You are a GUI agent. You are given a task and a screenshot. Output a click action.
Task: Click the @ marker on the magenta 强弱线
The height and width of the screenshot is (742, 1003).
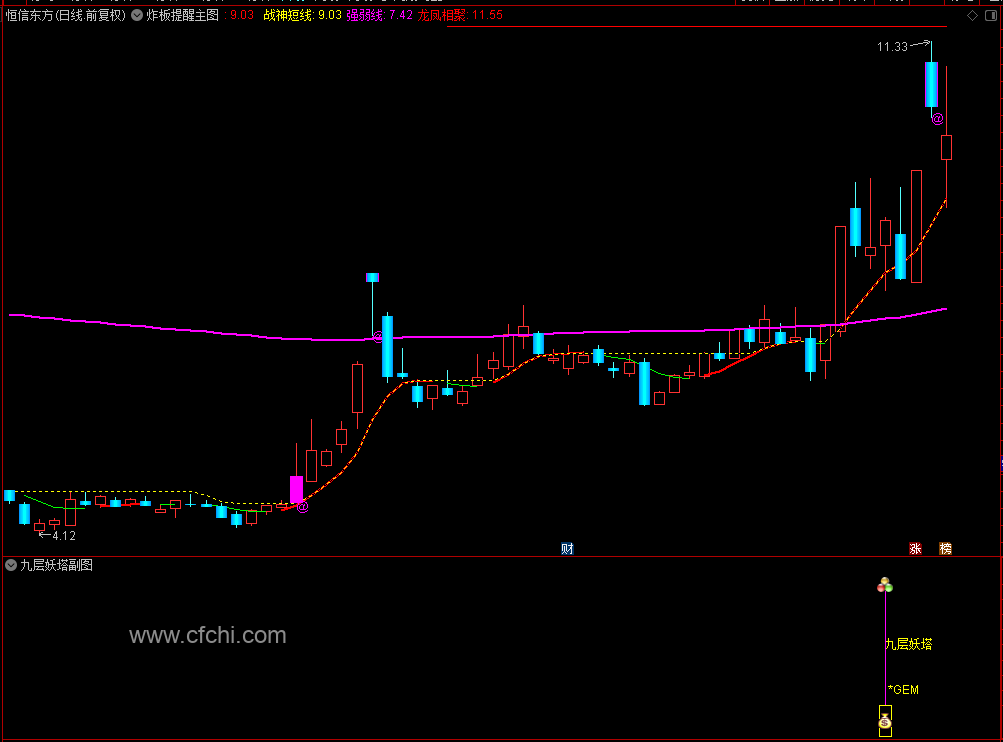pos(378,336)
